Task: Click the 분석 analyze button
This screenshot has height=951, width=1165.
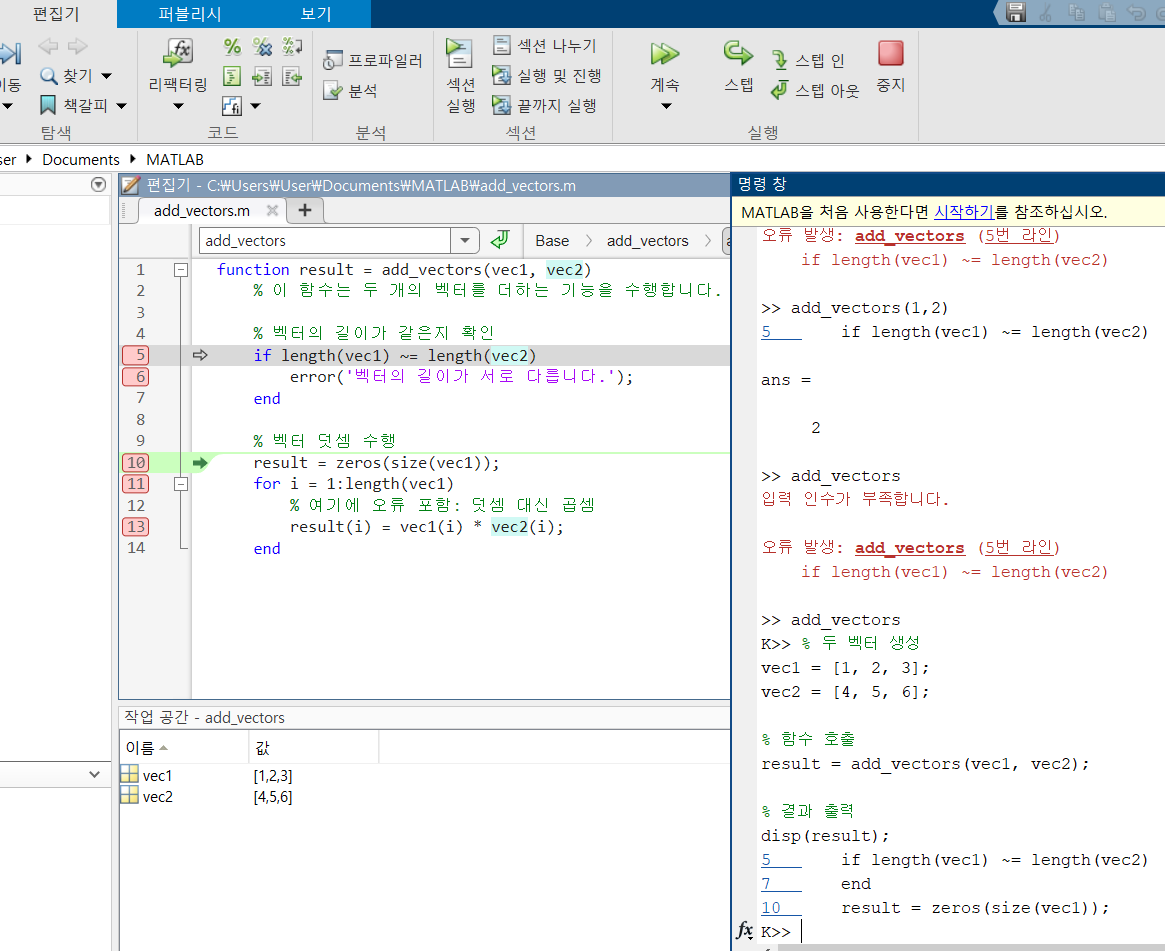Action: pyautogui.click(x=351, y=91)
